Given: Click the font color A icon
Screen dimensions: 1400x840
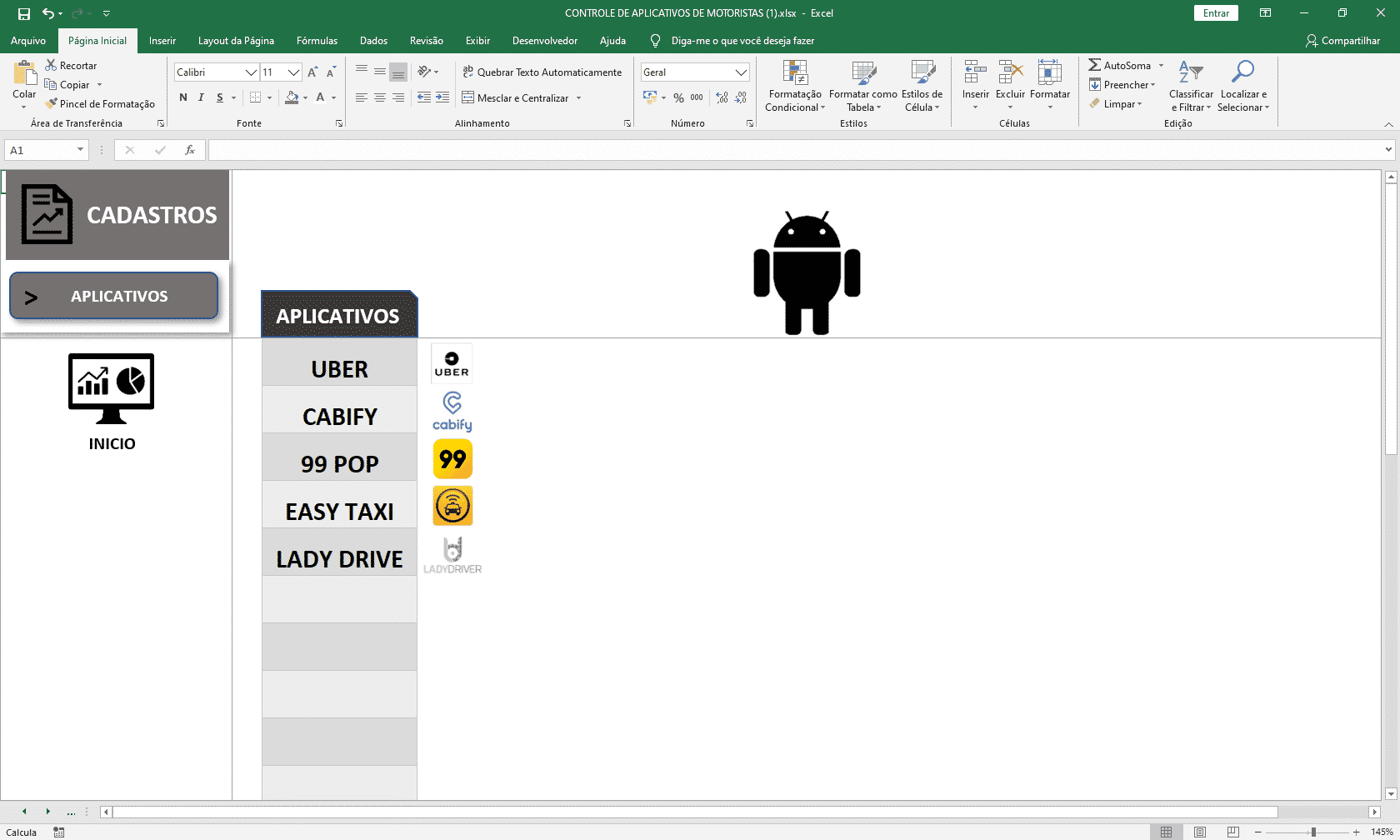Looking at the screenshot, I should pyautogui.click(x=320, y=97).
